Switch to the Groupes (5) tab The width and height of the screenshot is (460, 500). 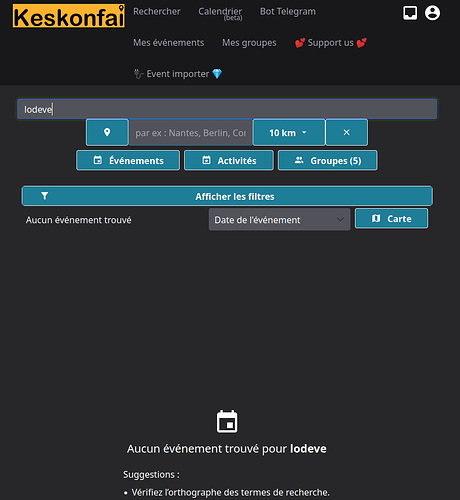click(328, 160)
